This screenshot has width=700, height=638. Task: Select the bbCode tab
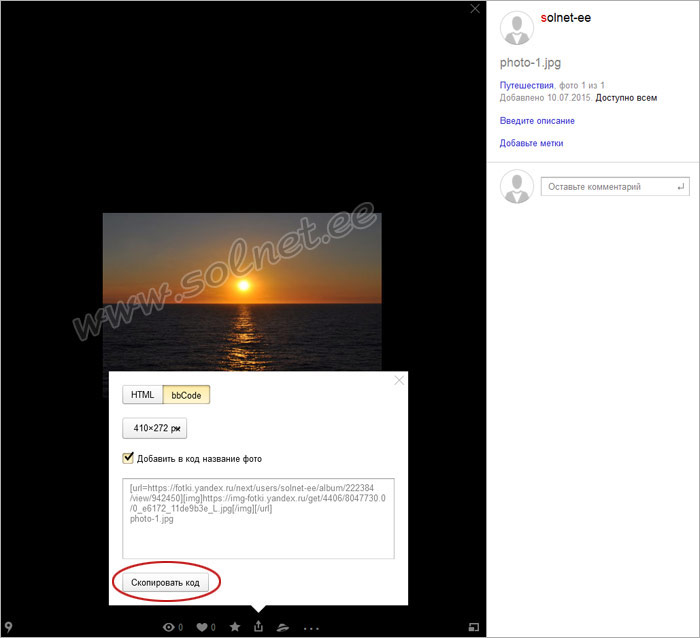click(x=186, y=395)
